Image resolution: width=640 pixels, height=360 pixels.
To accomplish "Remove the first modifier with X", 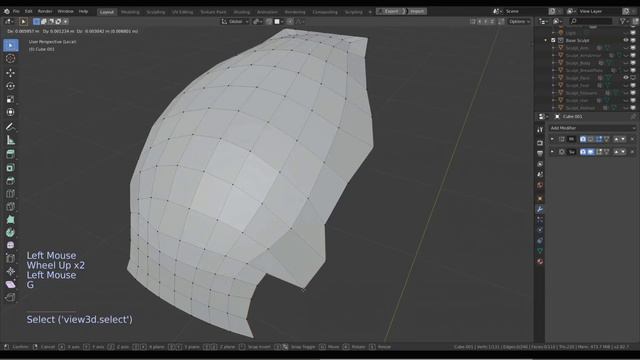I will [632, 139].
